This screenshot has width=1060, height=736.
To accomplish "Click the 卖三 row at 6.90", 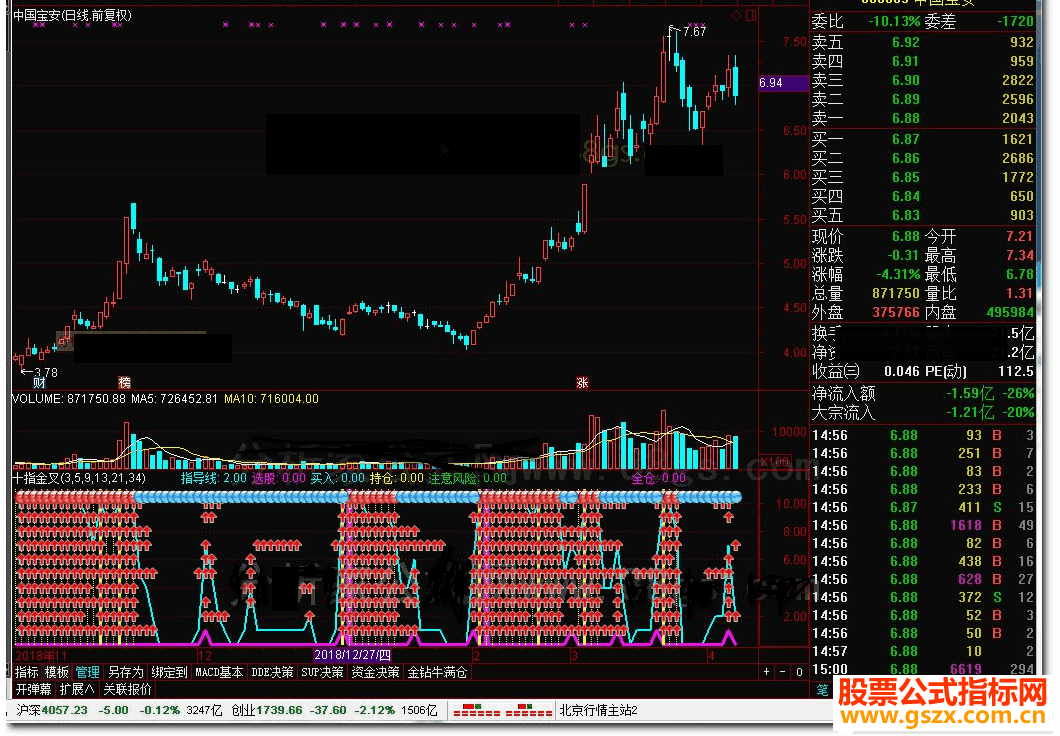I will click(x=922, y=80).
